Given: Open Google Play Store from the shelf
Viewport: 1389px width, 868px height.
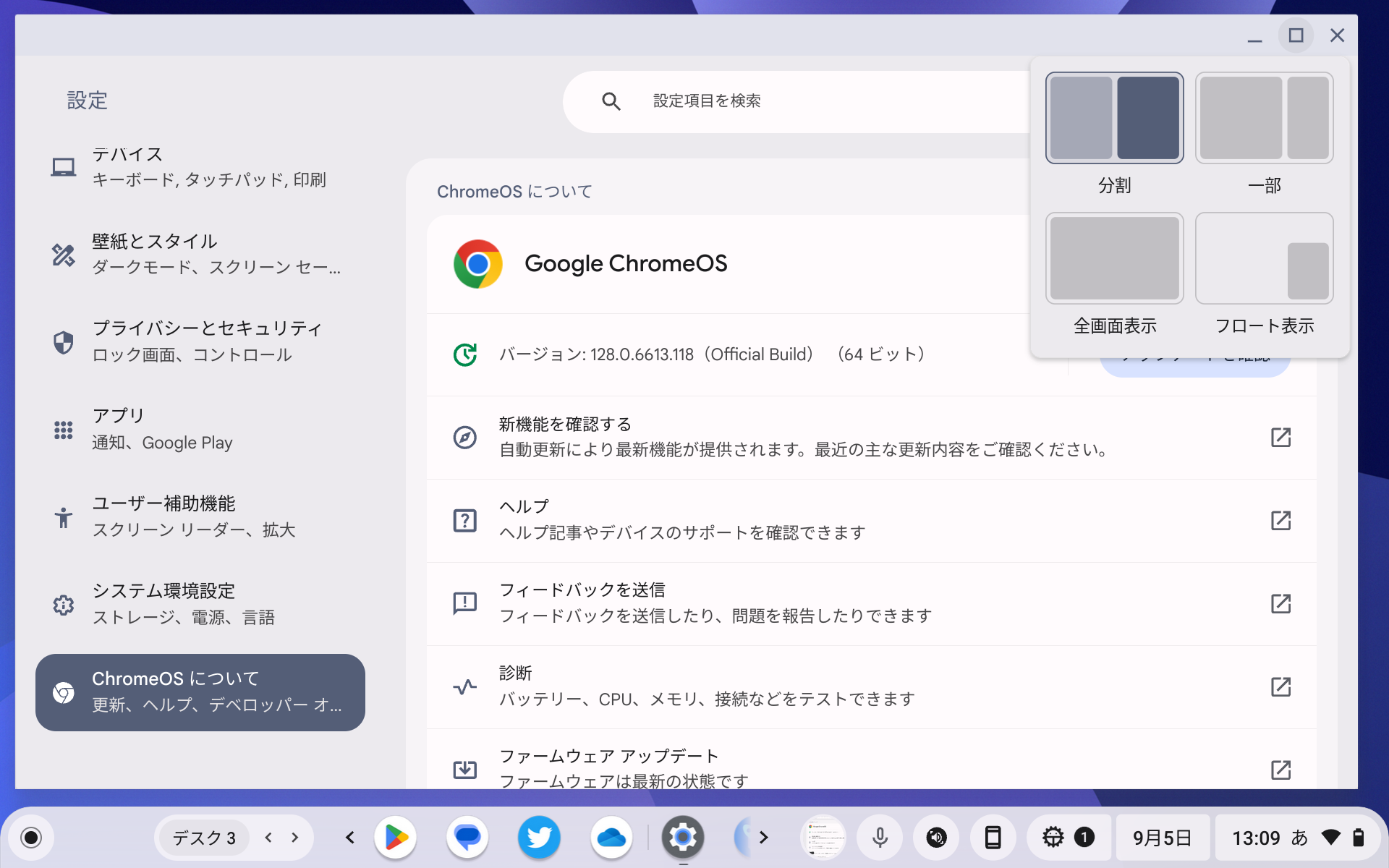Looking at the screenshot, I should pyautogui.click(x=395, y=837).
